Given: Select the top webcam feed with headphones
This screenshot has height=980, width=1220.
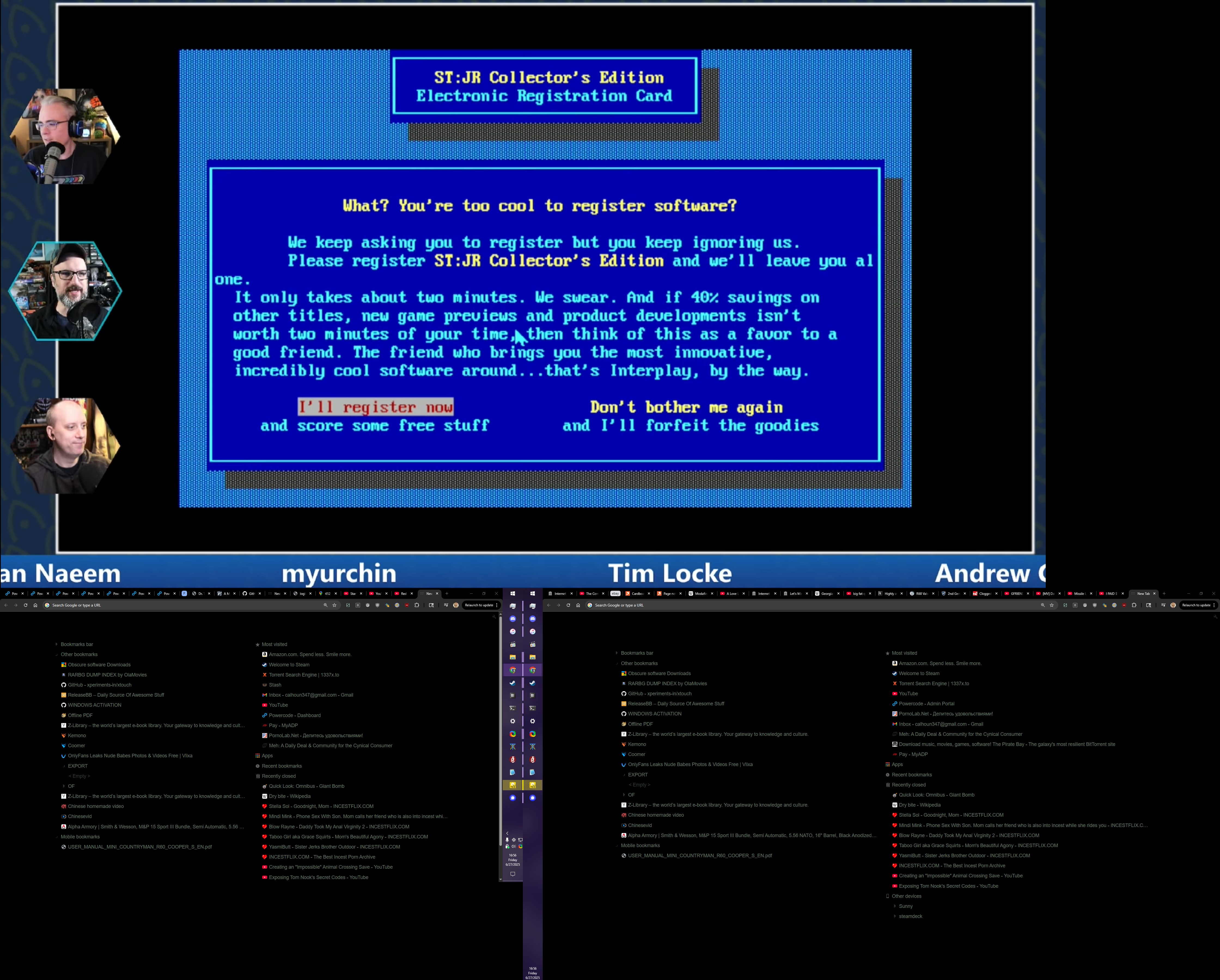Looking at the screenshot, I should coord(65,136).
